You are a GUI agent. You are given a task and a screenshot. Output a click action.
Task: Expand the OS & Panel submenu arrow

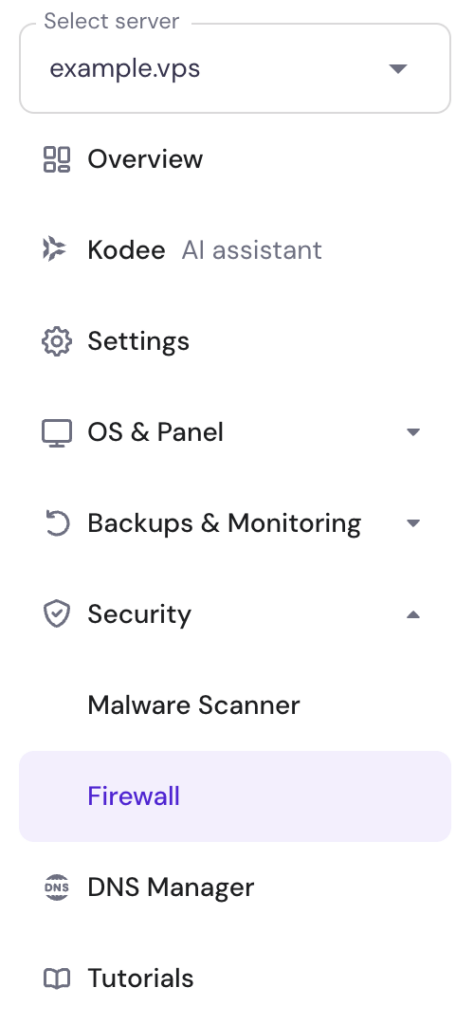point(413,432)
